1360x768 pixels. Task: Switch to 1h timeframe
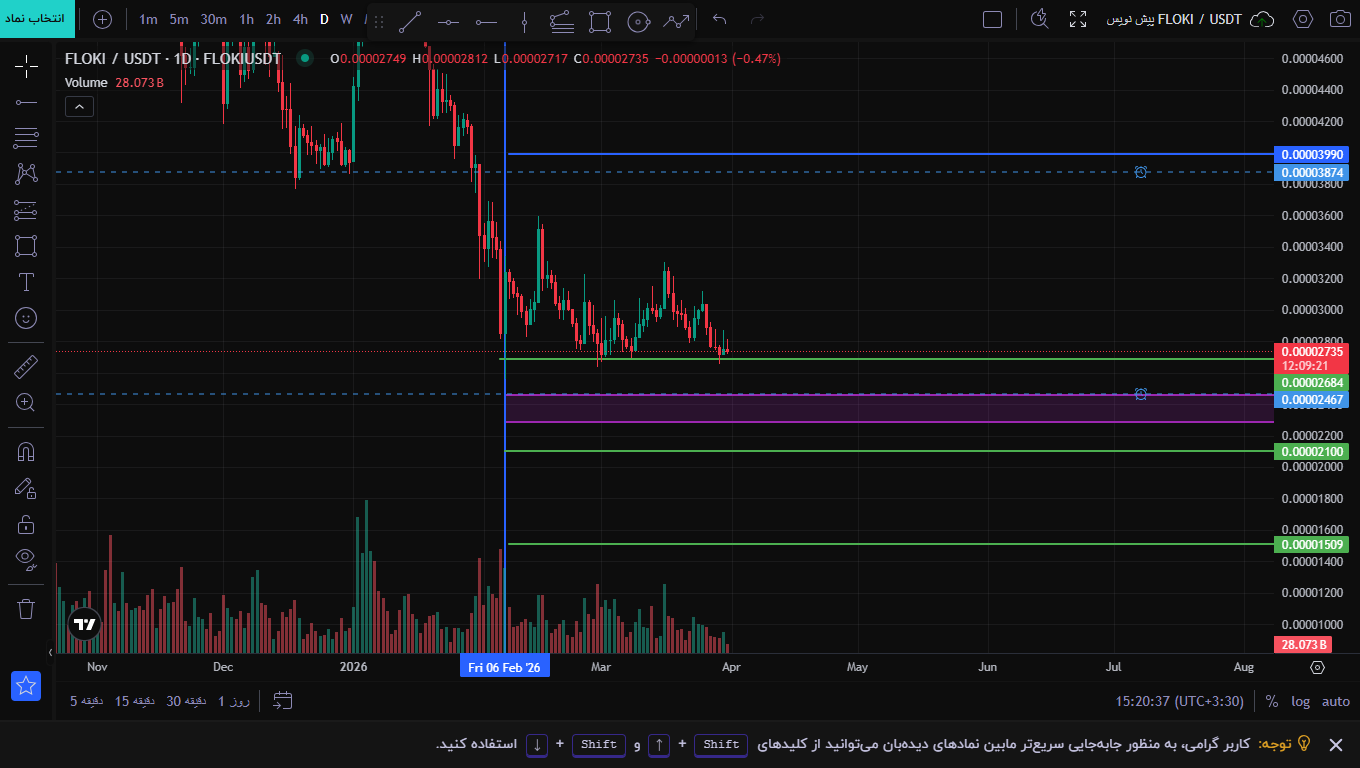tap(246, 19)
